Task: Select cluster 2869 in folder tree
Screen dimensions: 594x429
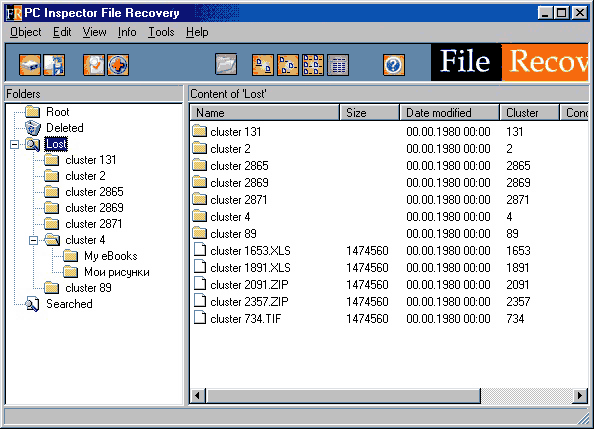Action: click(94, 208)
